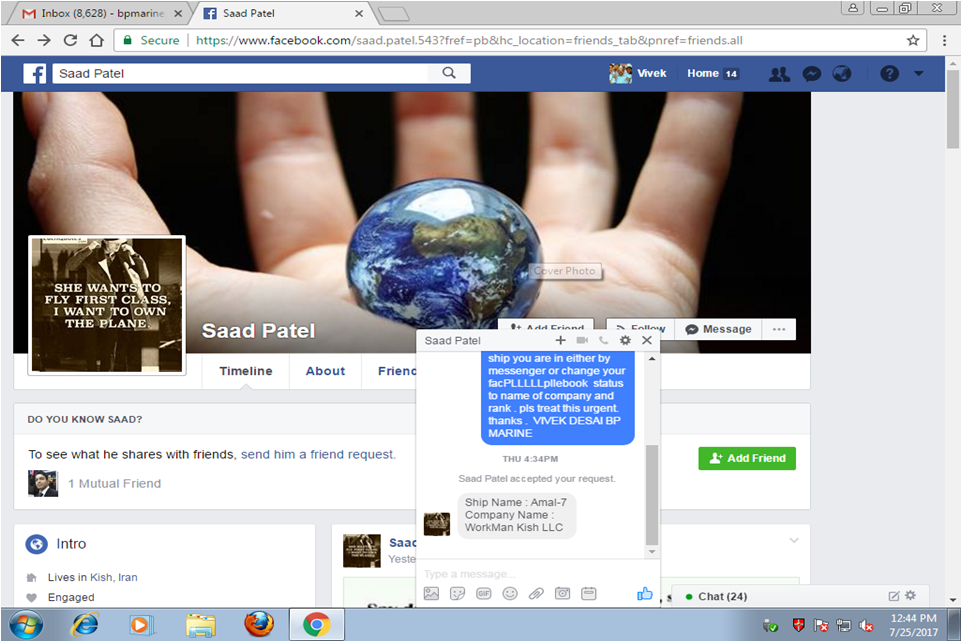Click send him a friend request link
This screenshot has height=642, width=962.
click(x=318, y=454)
